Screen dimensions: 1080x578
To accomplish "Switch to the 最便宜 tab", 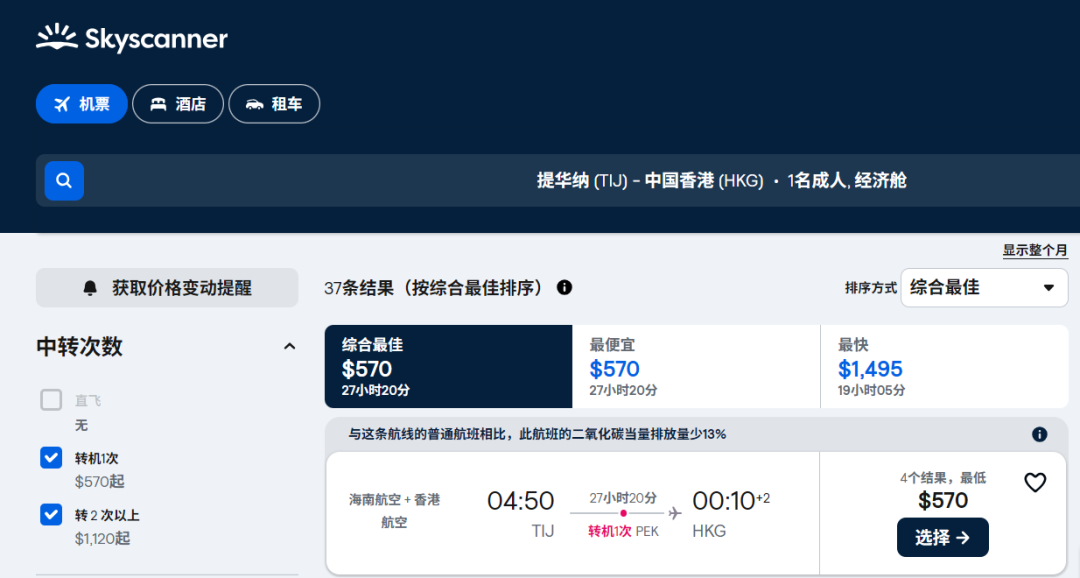I will (x=695, y=367).
